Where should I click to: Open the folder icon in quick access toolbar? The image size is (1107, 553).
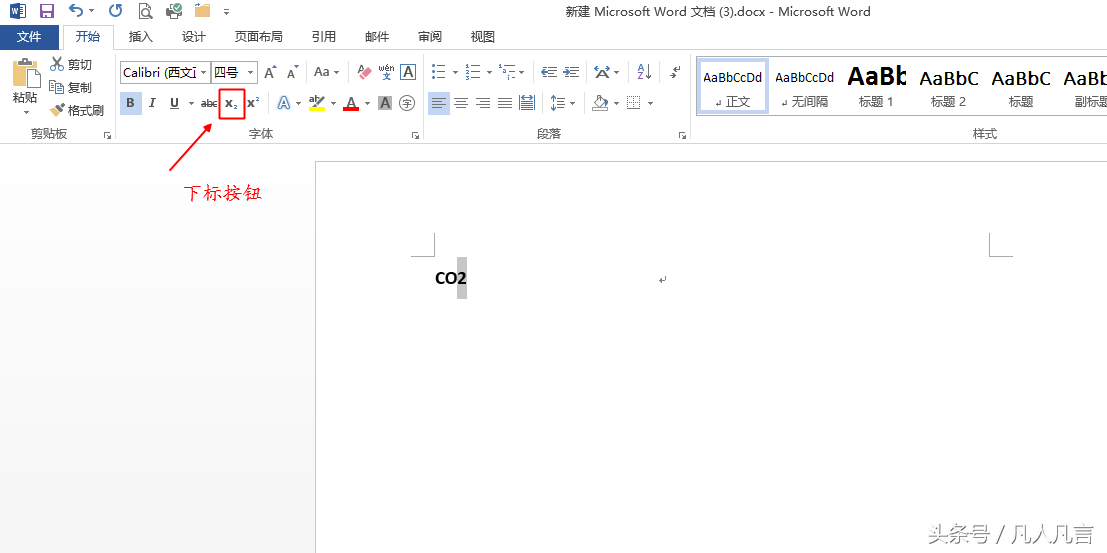click(203, 11)
